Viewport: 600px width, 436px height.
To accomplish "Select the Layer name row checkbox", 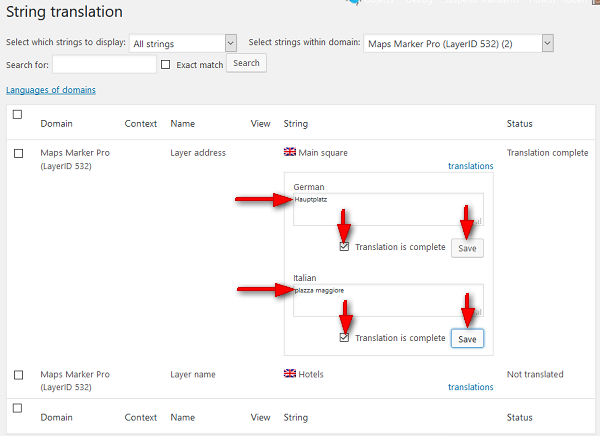I will point(18,375).
